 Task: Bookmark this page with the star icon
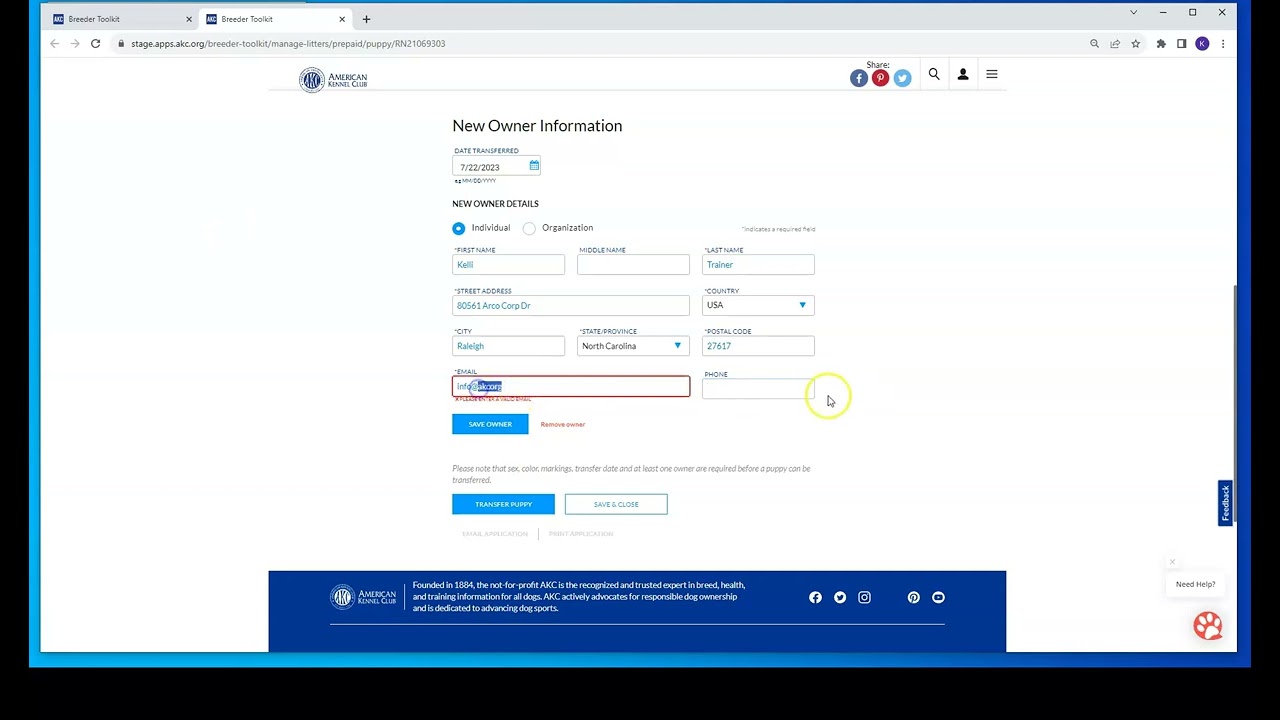point(1135,44)
